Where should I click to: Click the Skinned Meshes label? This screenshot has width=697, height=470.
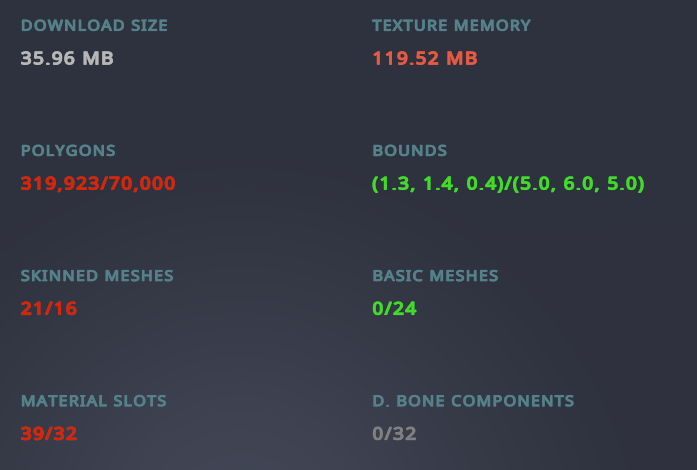coord(97,276)
